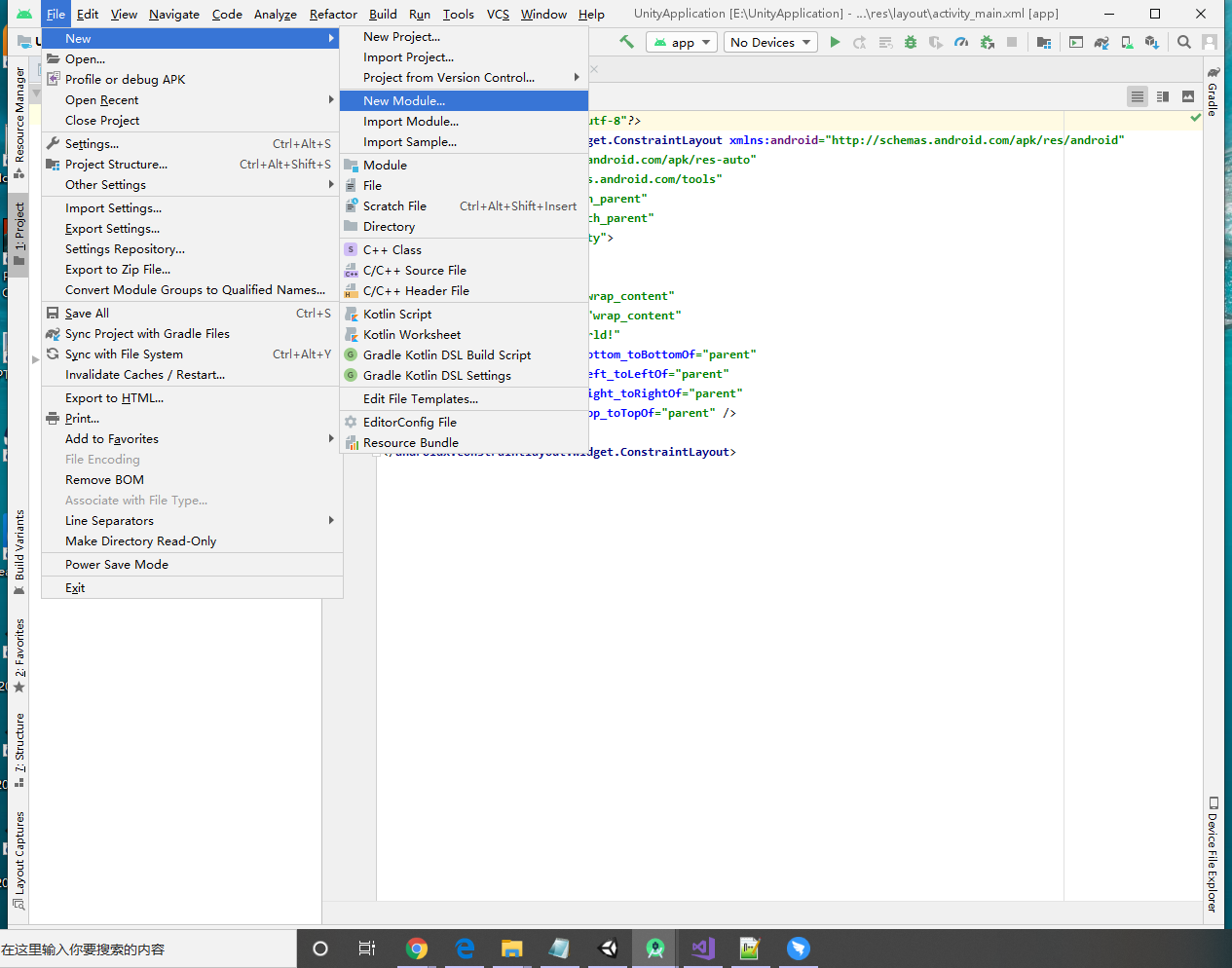Viewport: 1232px width, 968px height.
Task: Open the app run configuration dropdown
Action: pos(682,42)
